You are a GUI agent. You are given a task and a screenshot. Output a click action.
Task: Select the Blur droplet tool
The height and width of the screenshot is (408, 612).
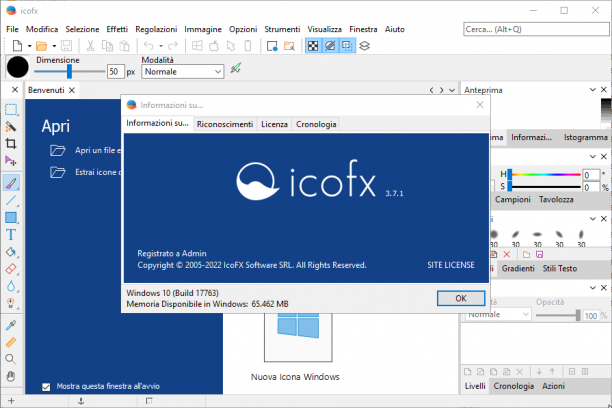(11, 286)
